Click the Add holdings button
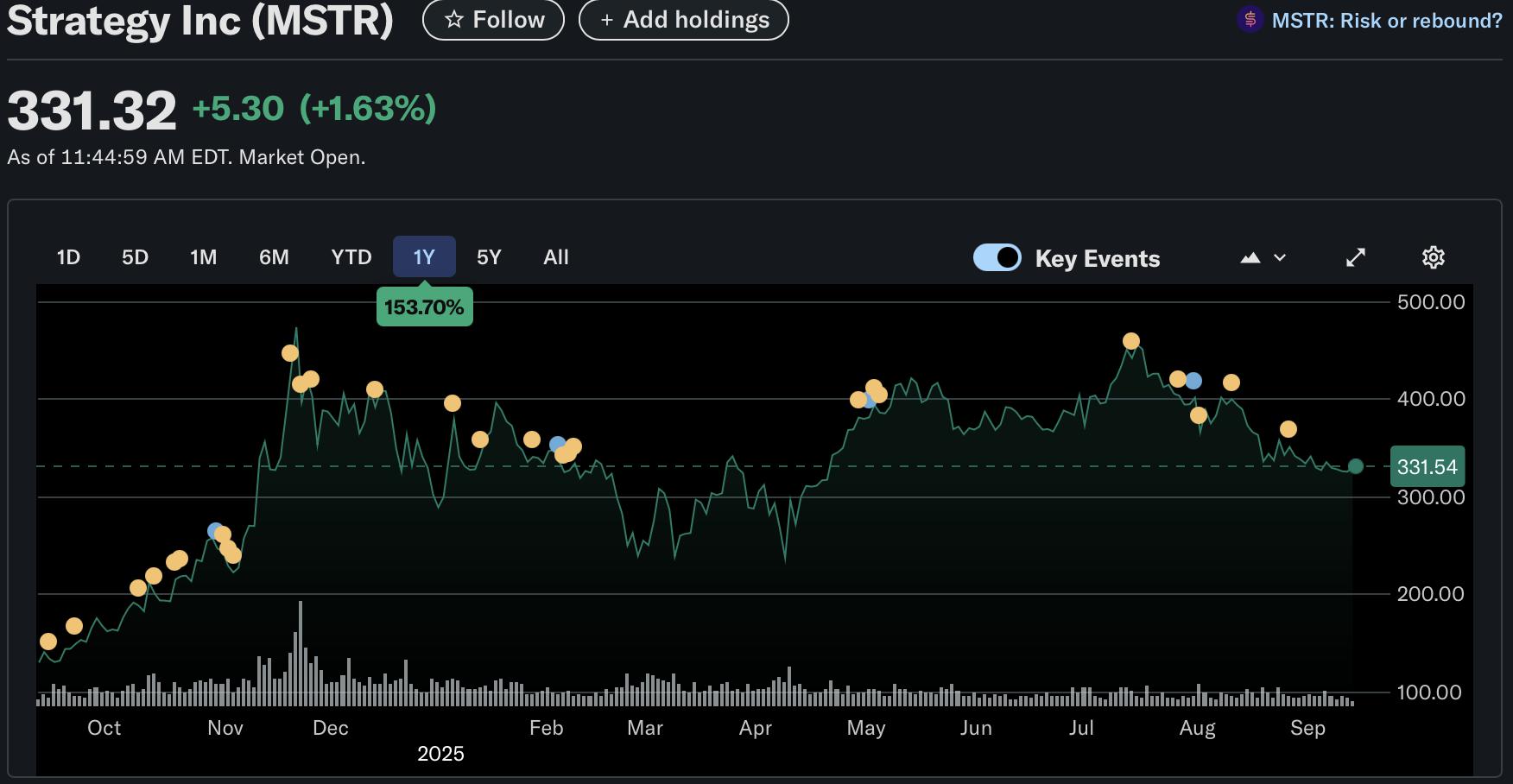The width and height of the screenshot is (1513, 784). tap(683, 19)
